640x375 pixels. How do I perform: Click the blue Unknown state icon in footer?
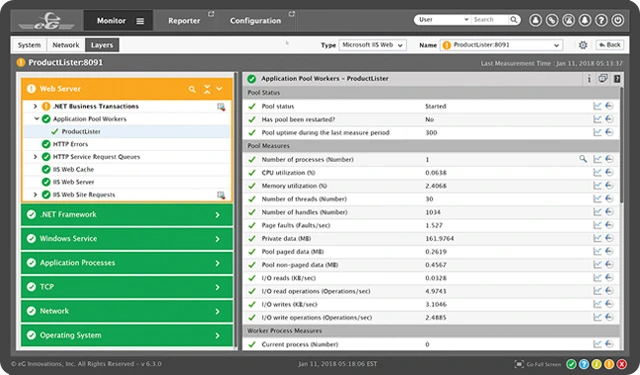click(584, 364)
